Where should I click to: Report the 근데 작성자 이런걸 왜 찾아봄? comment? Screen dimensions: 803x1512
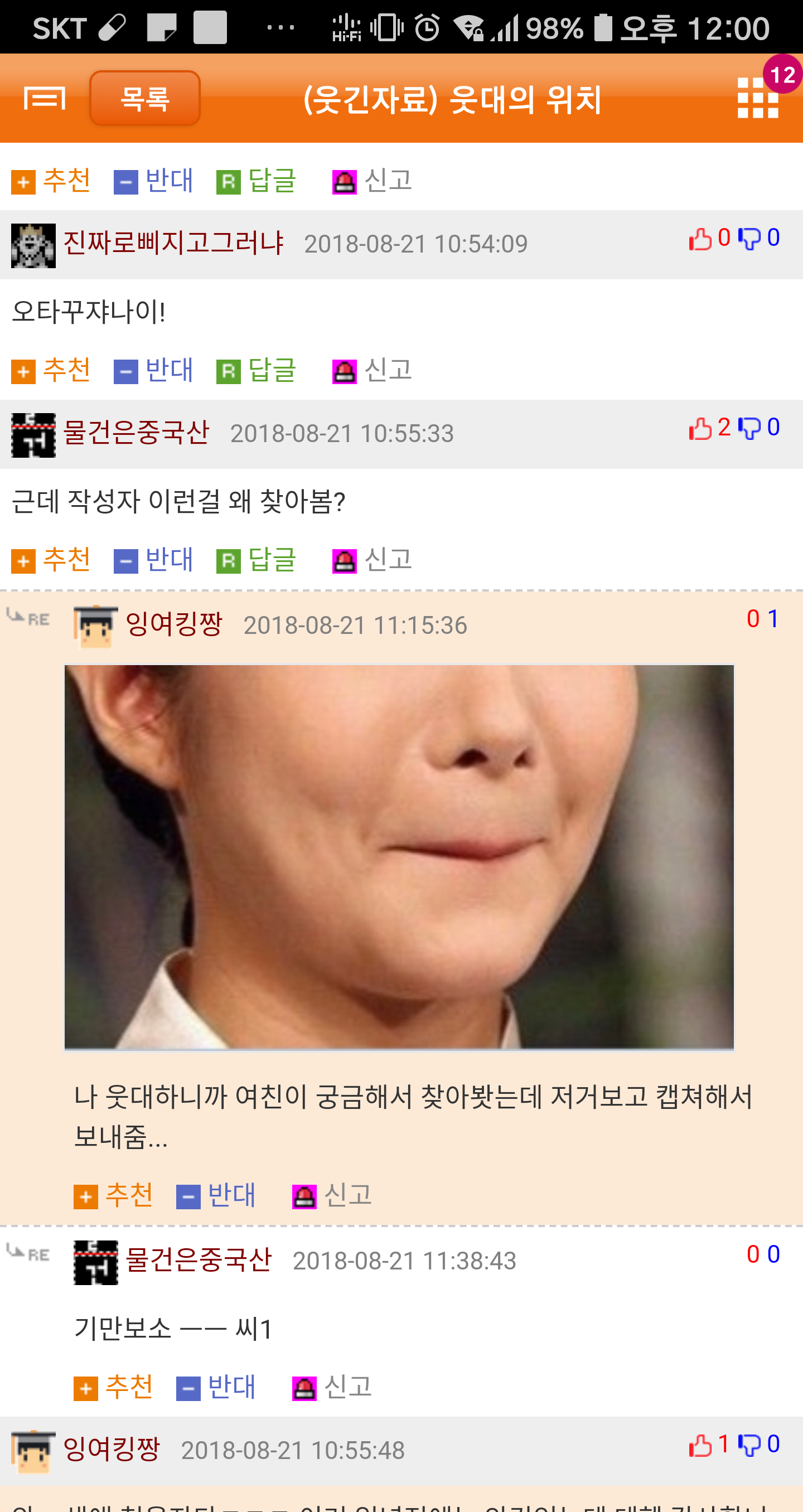click(372, 559)
